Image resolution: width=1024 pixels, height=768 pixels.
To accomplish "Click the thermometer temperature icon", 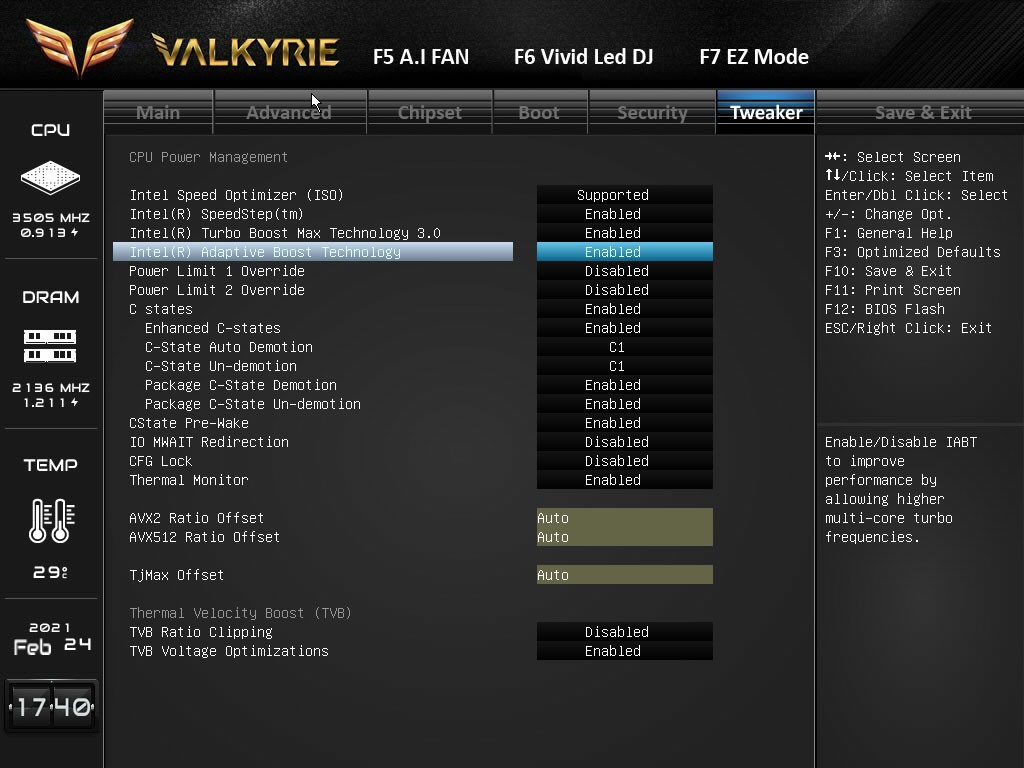I will (52, 520).
